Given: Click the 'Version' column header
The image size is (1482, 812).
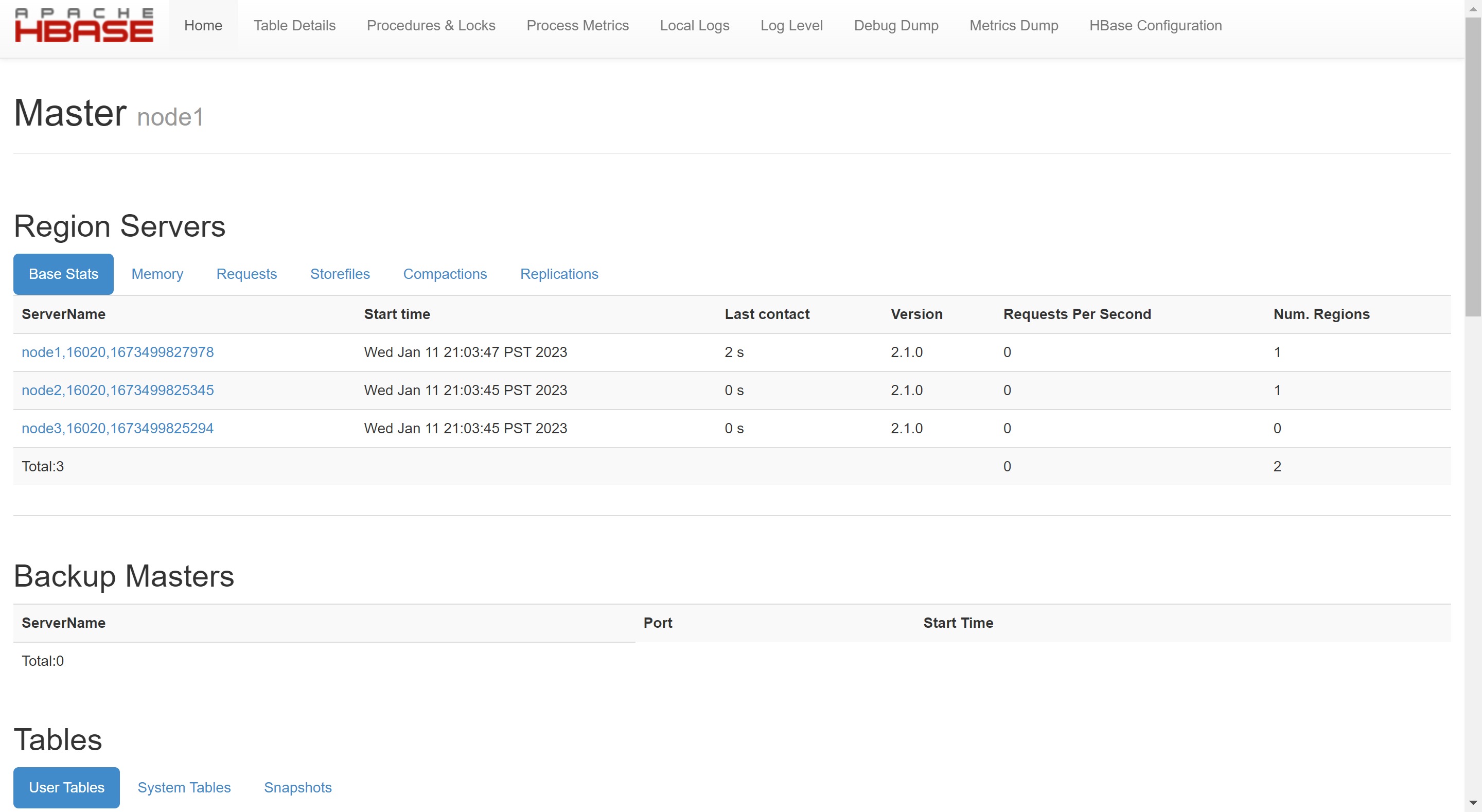Looking at the screenshot, I should coord(916,314).
